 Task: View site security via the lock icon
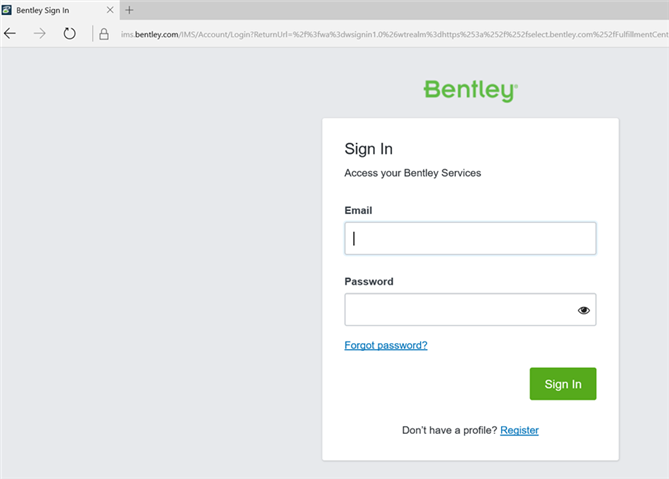pyautogui.click(x=103, y=33)
